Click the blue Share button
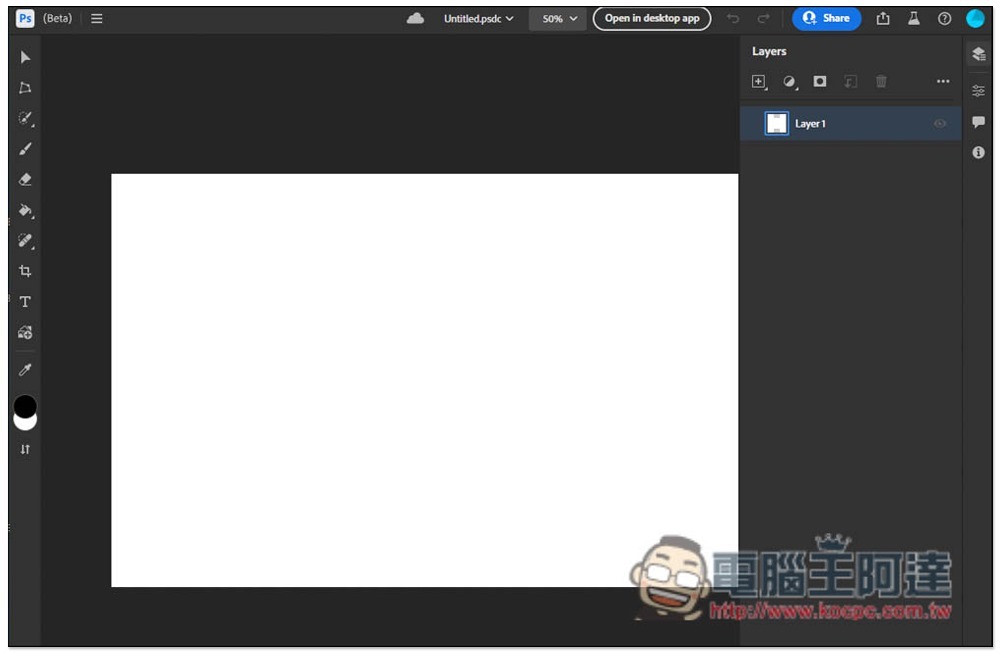This screenshot has height=654, width=1000. click(x=826, y=19)
